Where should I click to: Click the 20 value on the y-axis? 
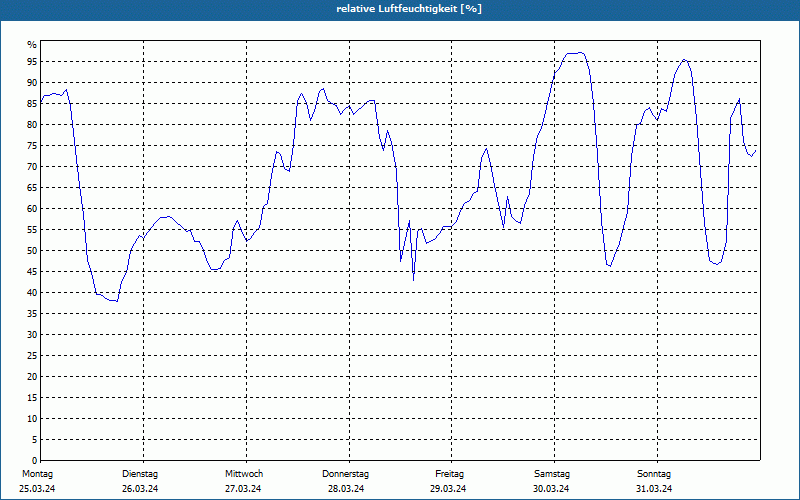pos(32,377)
